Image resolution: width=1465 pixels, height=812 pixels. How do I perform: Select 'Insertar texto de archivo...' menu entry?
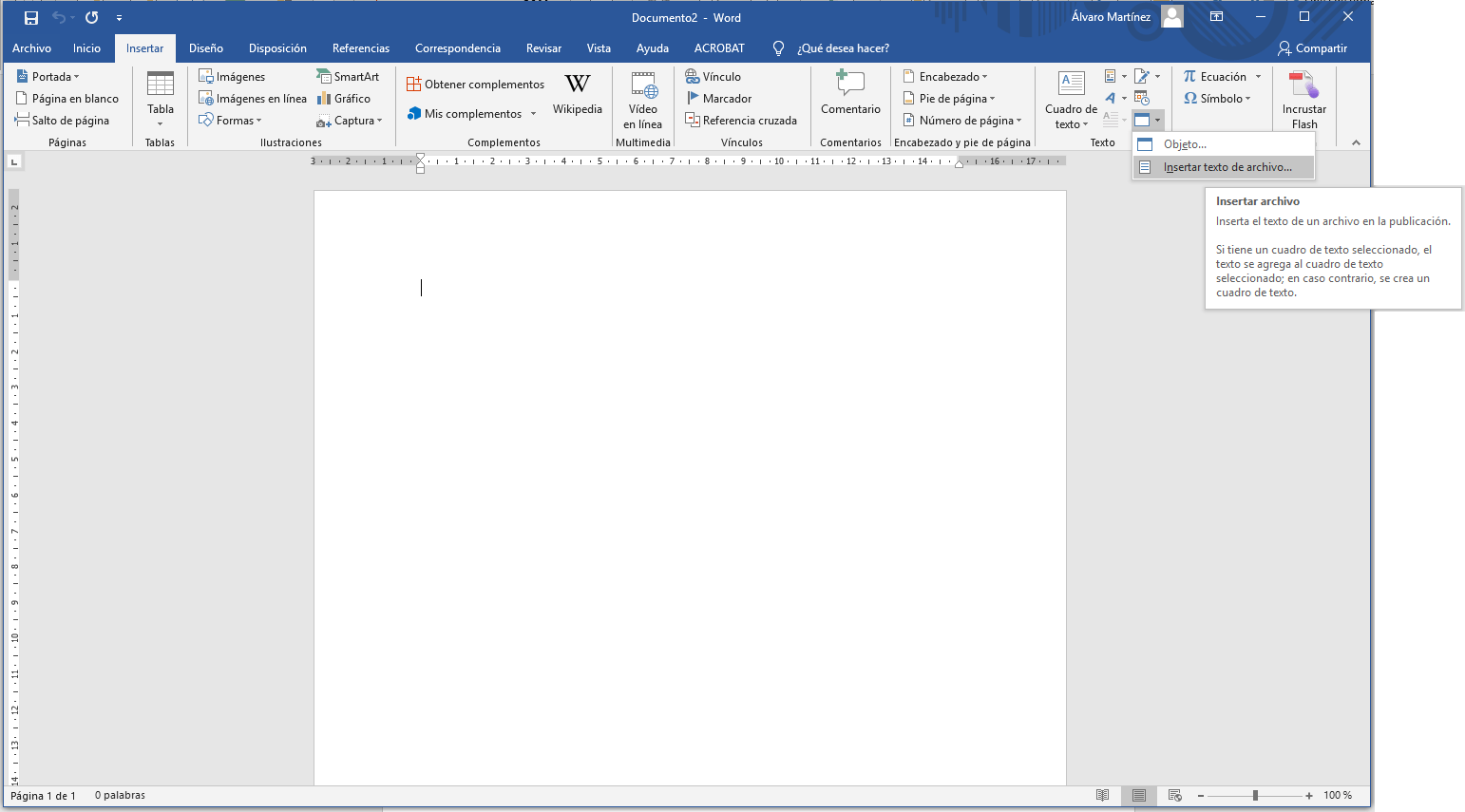[1227, 167]
